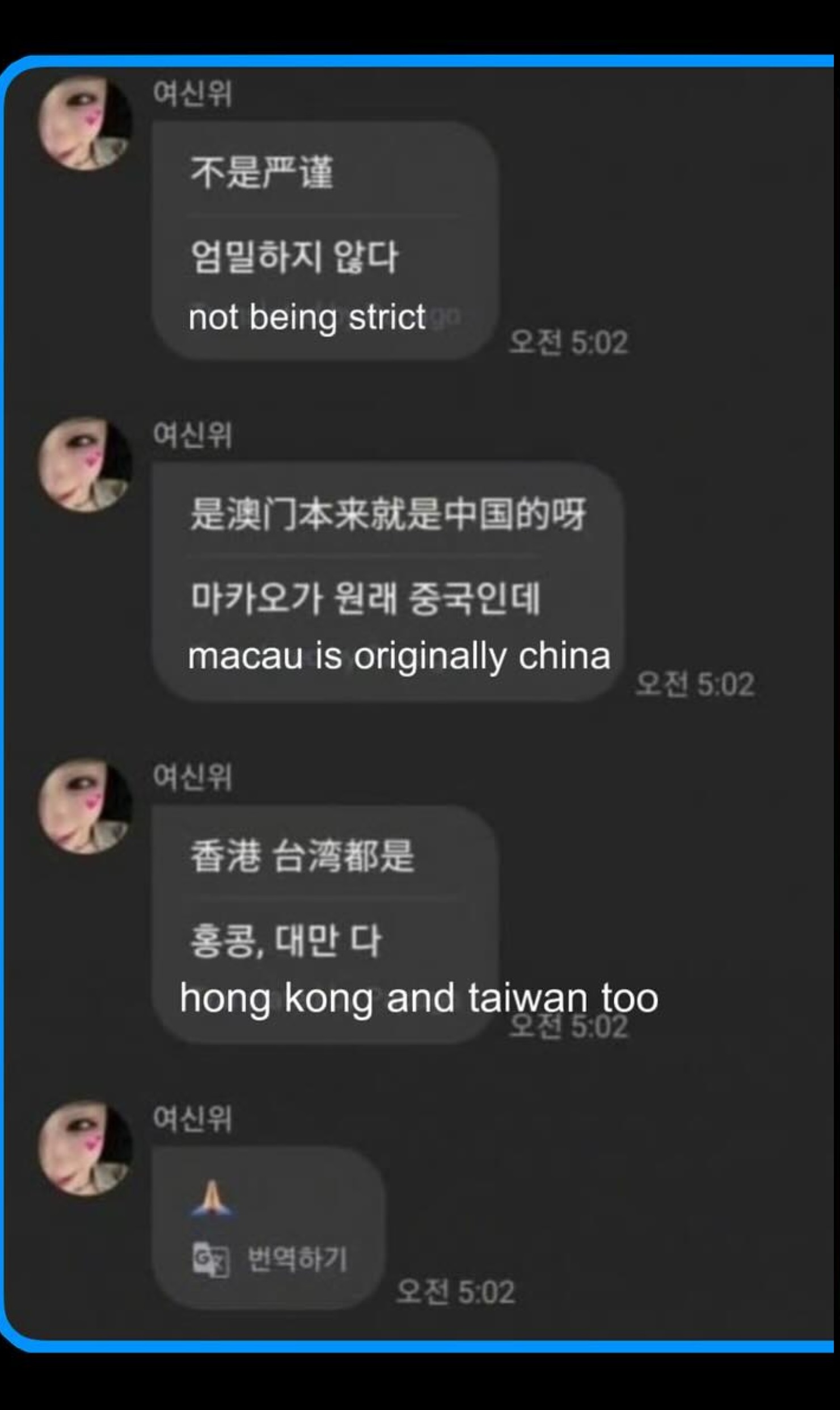Click Korean translation 엄밀하지 않다
Screen dimensions: 840x1410
[294, 257]
